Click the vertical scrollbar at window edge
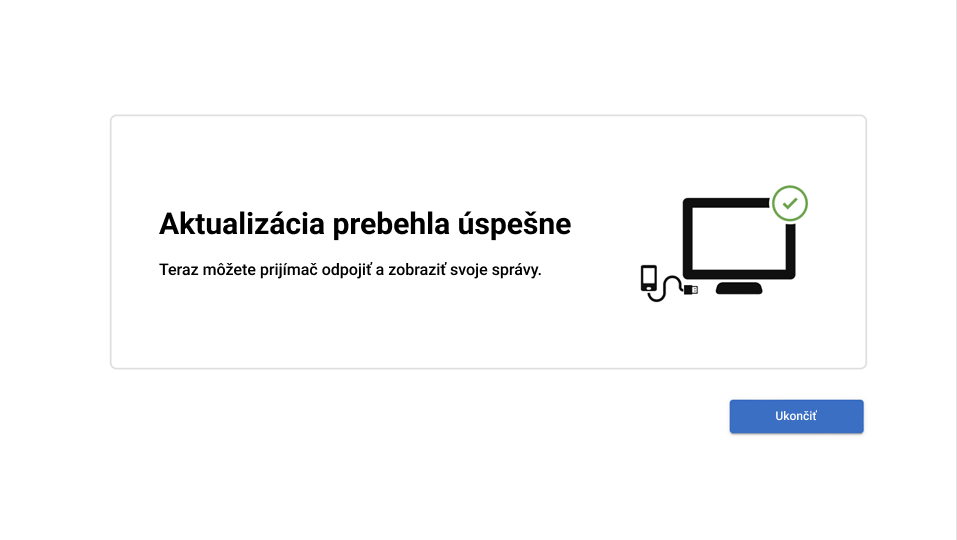 [953, 270]
